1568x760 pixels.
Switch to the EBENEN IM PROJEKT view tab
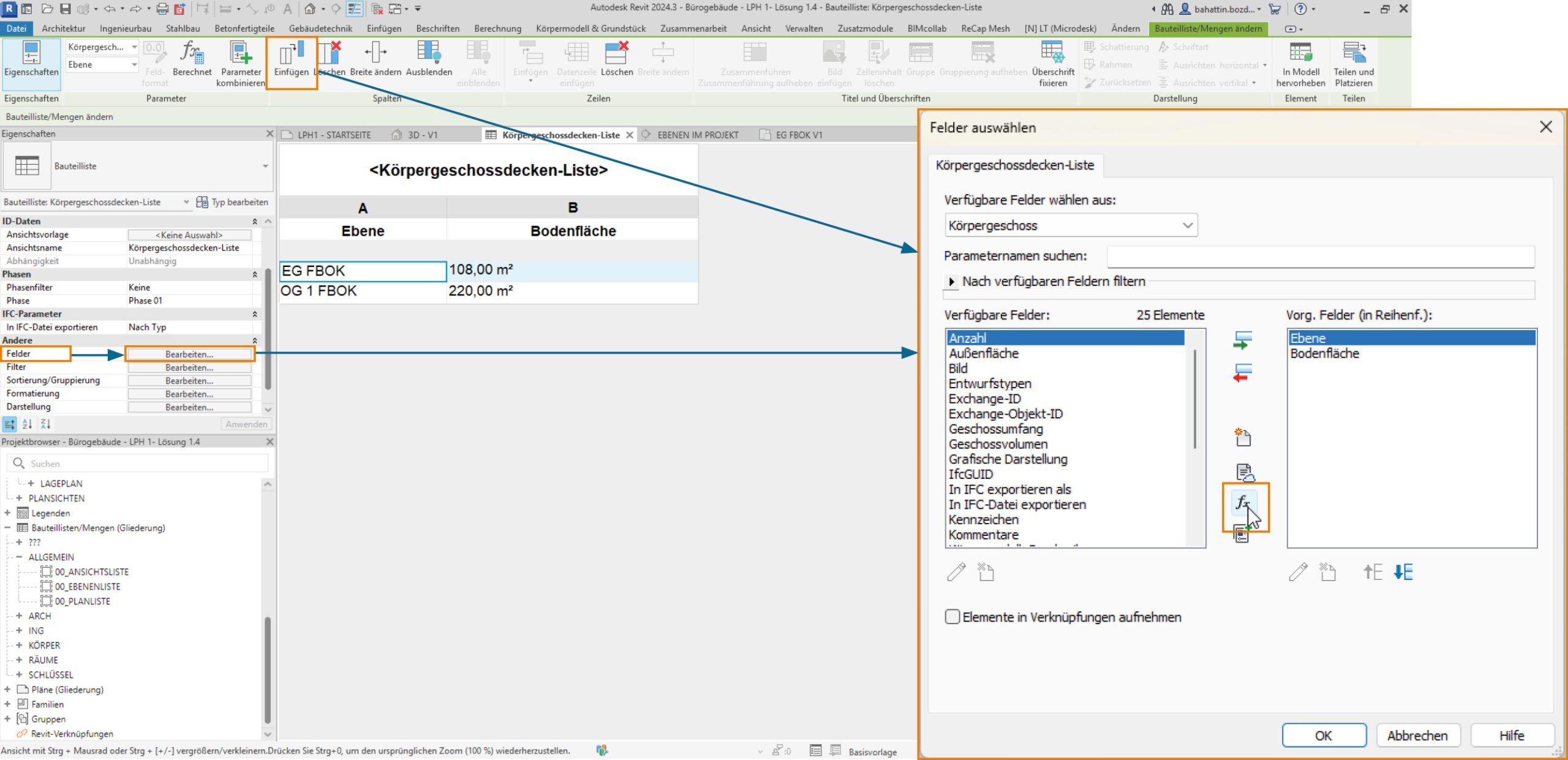tap(697, 135)
